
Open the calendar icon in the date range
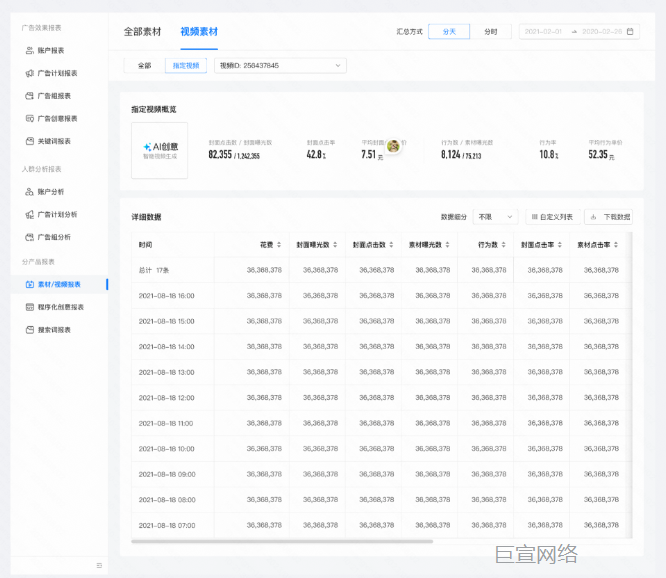pyautogui.click(x=630, y=32)
